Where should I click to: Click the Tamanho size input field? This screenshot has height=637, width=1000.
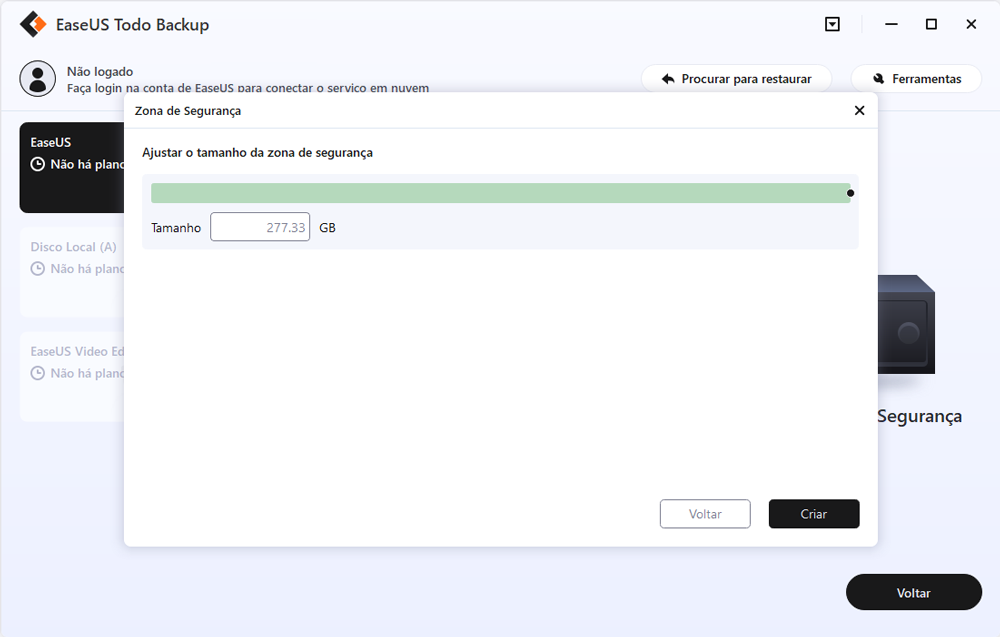coord(260,228)
